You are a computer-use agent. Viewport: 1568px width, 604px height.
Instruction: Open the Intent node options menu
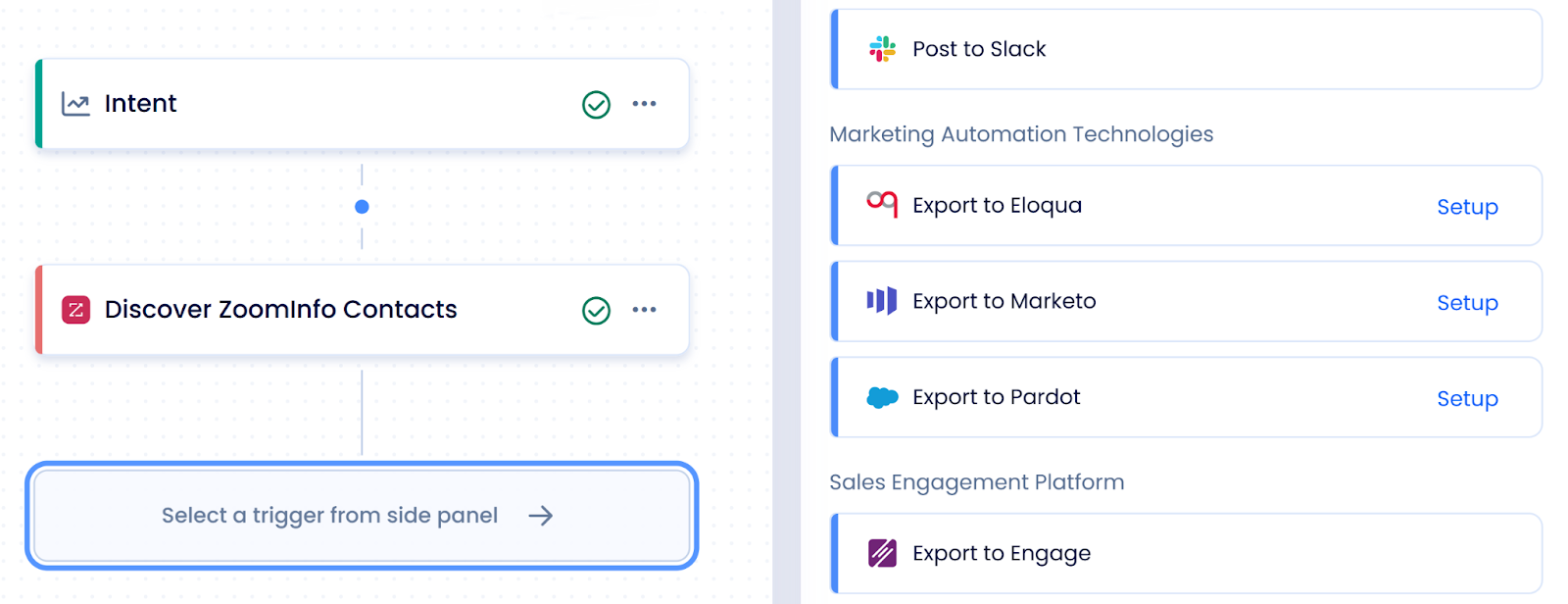pos(645,103)
